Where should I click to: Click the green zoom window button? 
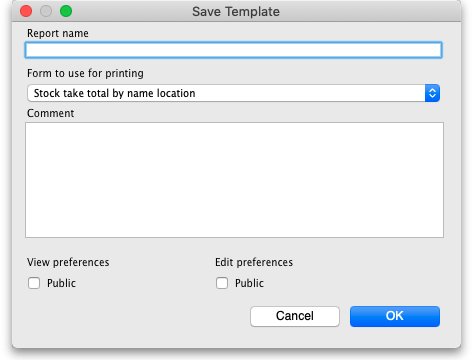click(x=66, y=11)
